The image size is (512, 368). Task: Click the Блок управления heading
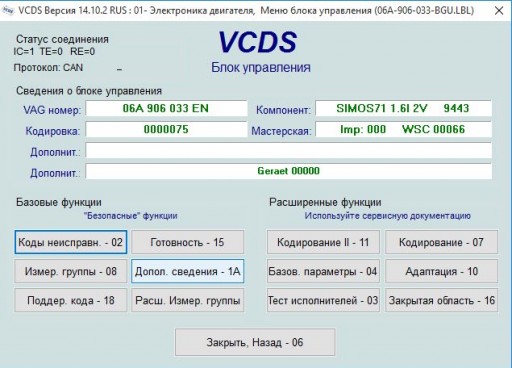pyautogui.click(x=261, y=68)
